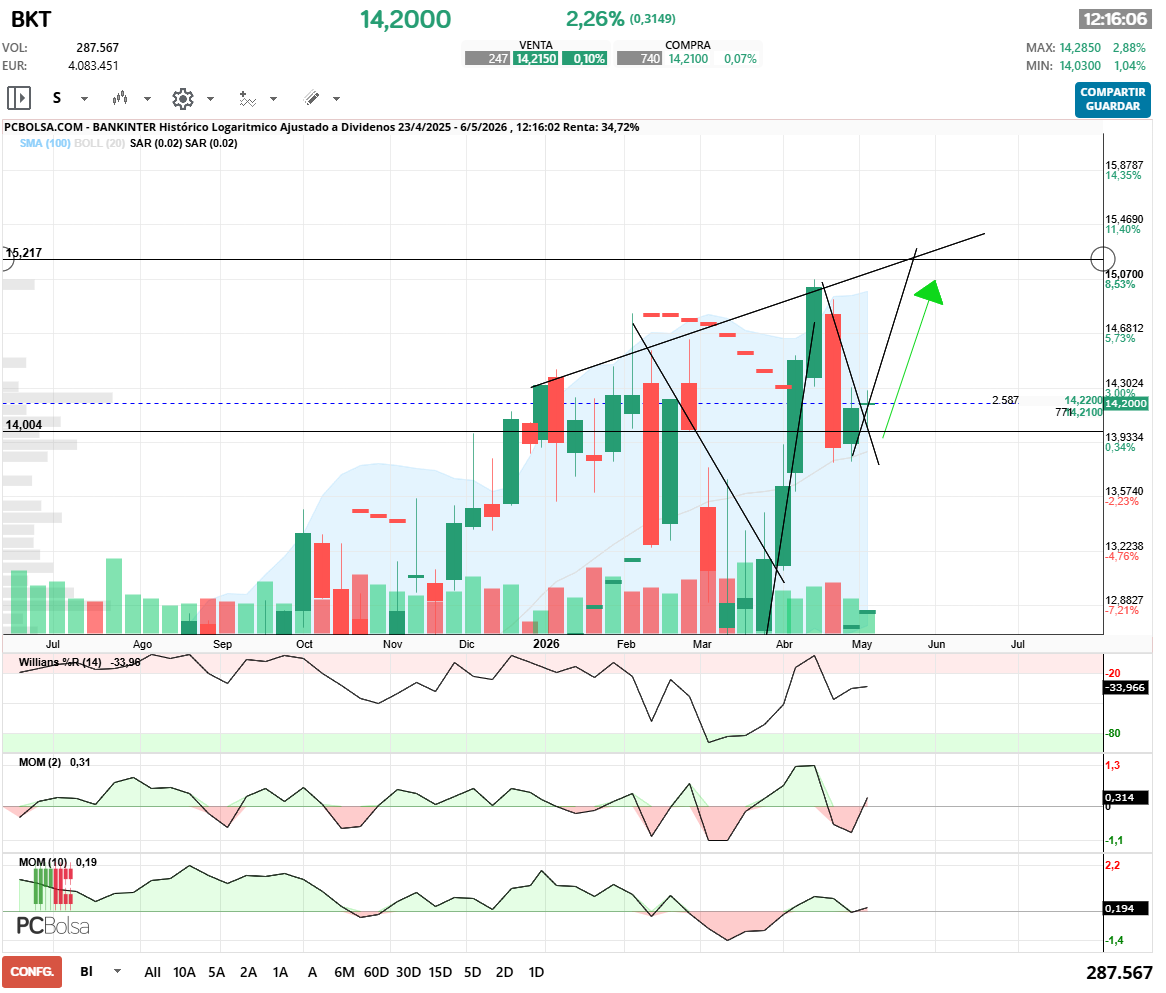Toggle the first SAR (0.02) label
This screenshot has width=1166, height=993.
tap(155, 143)
